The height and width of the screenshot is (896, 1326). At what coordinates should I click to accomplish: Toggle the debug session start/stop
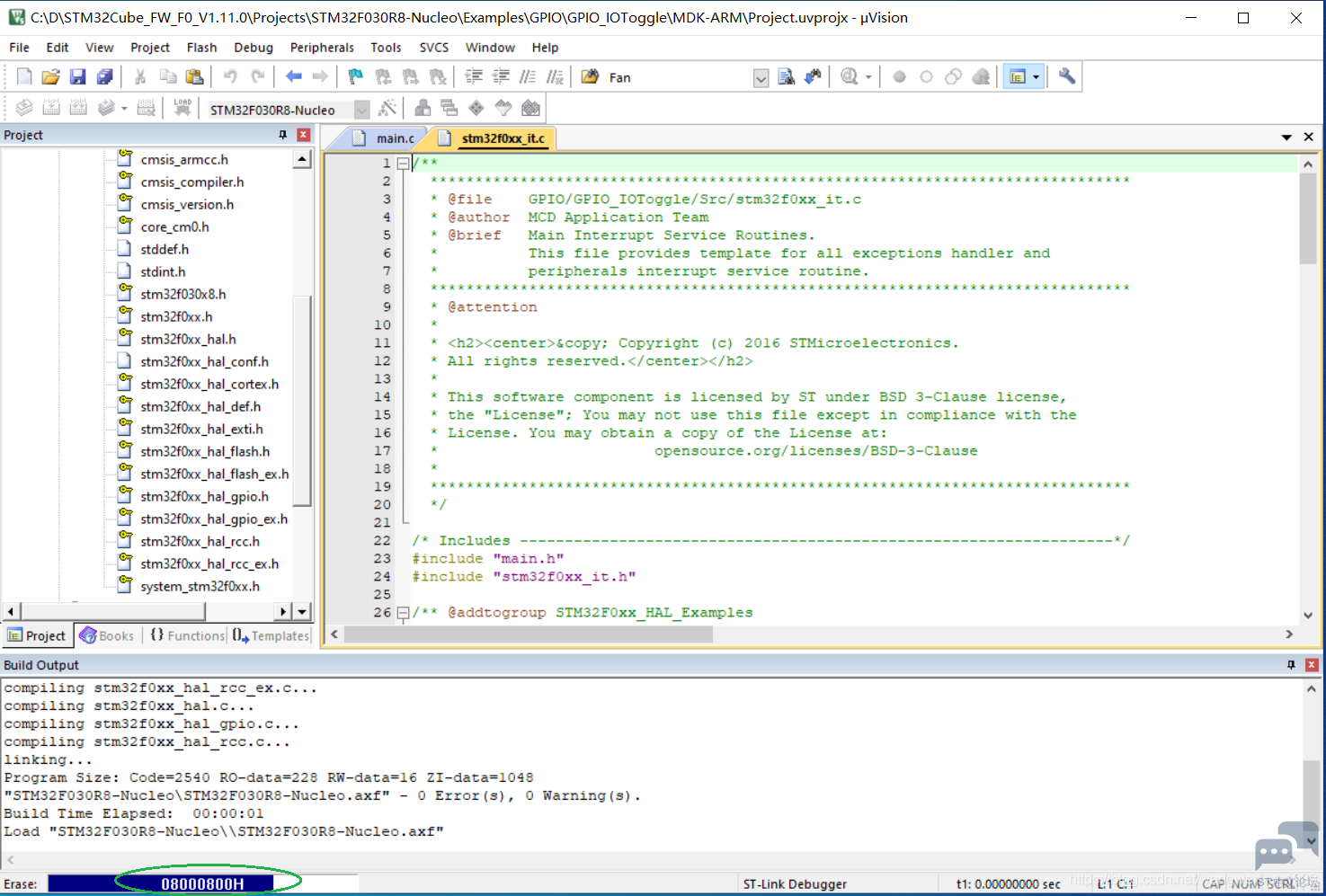pos(850,77)
